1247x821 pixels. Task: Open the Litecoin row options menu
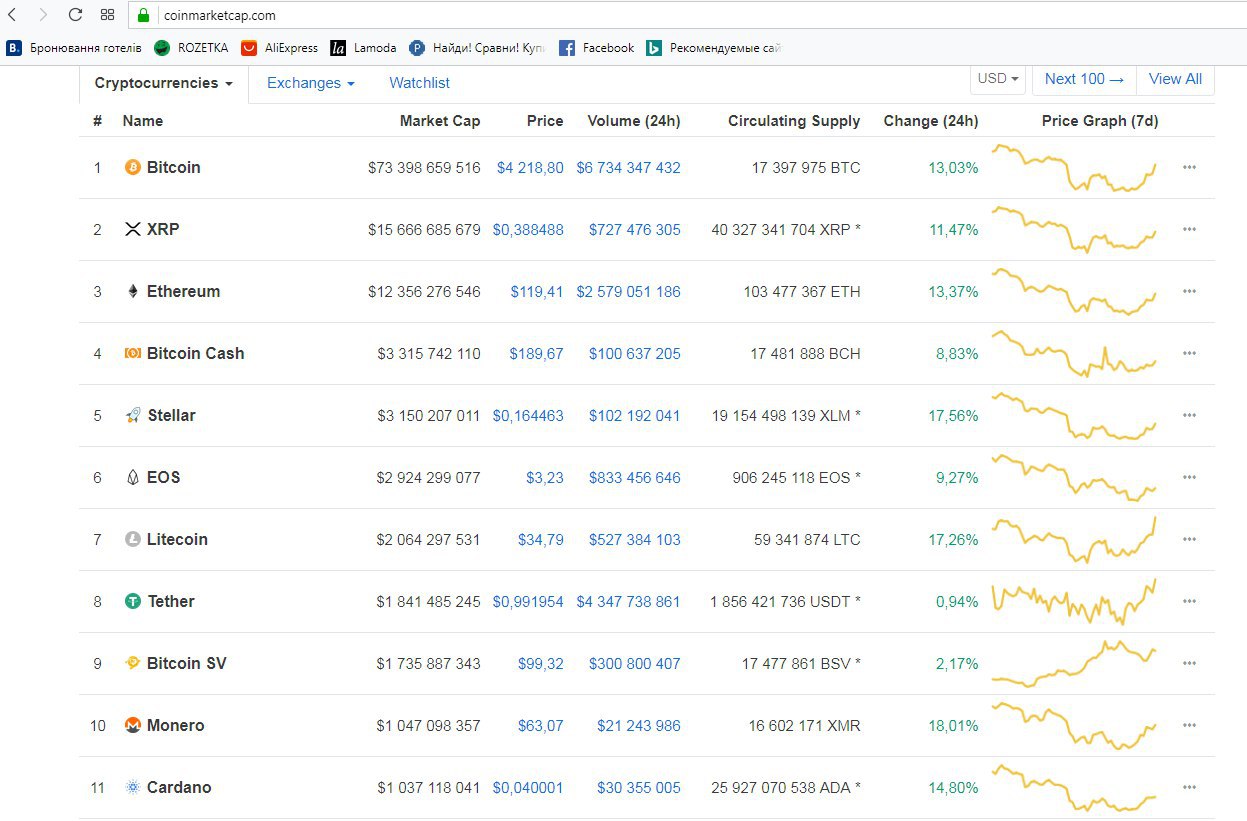click(1189, 539)
